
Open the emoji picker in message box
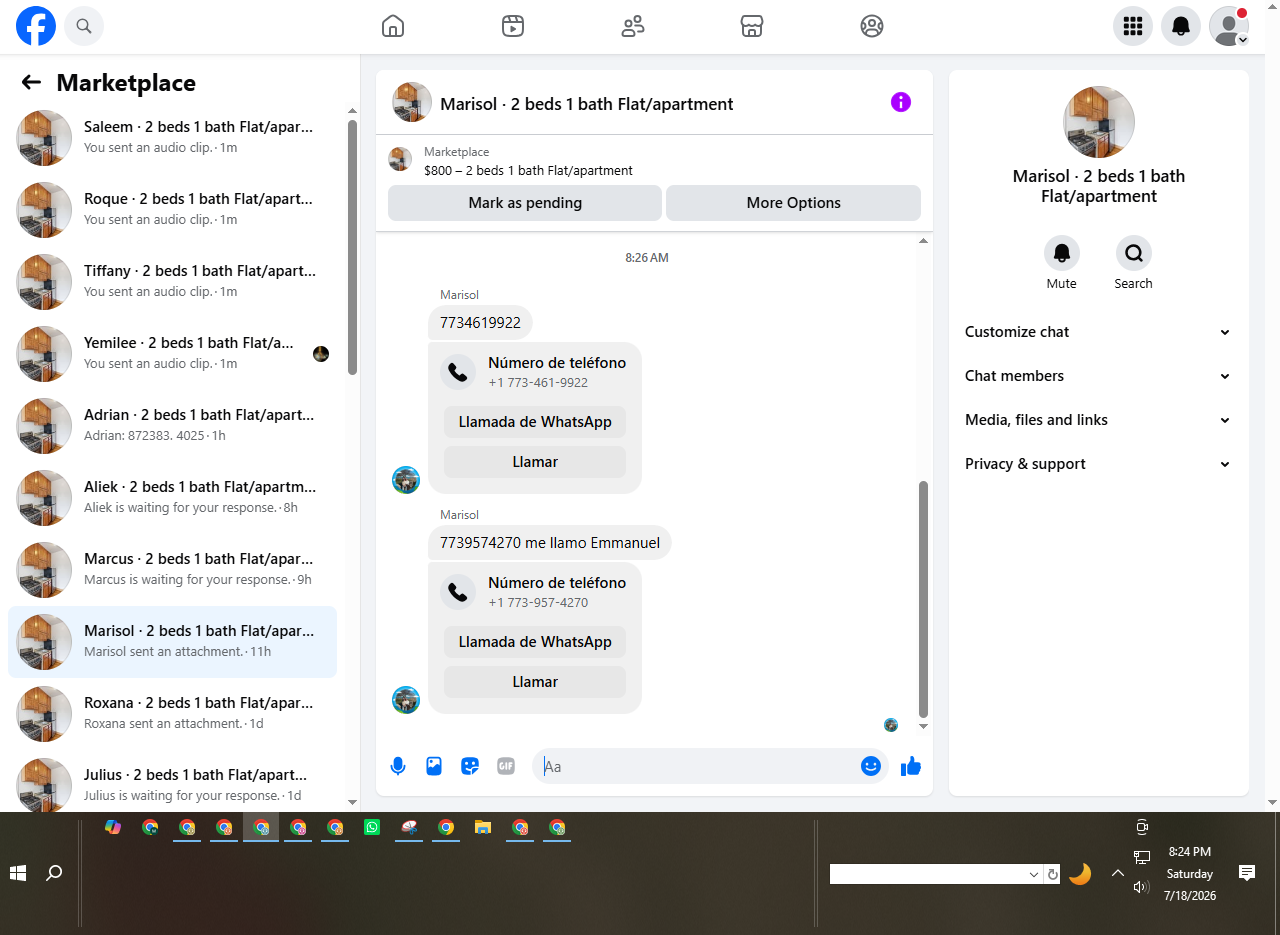pyautogui.click(x=871, y=766)
